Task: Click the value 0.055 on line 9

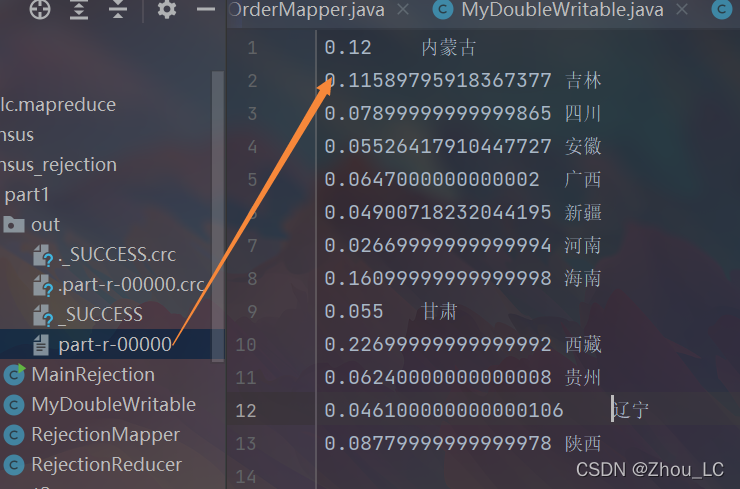Action: tap(354, 312)
